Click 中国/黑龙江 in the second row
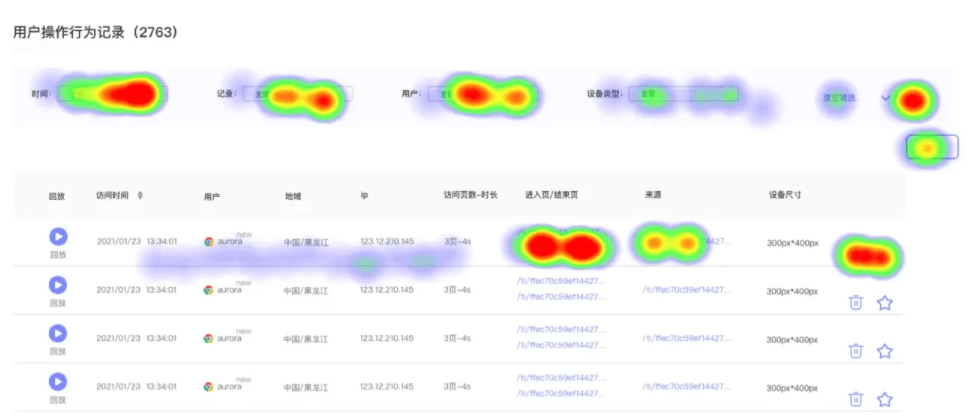Image resolution: width=967 pixels, height=416 pixels. [306, 290]
